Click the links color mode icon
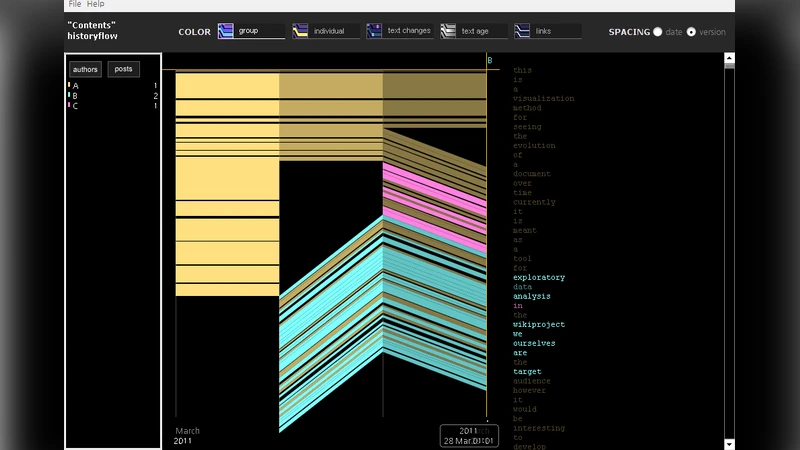Viewport: 800px width, 450px height. tap(523, 31)
